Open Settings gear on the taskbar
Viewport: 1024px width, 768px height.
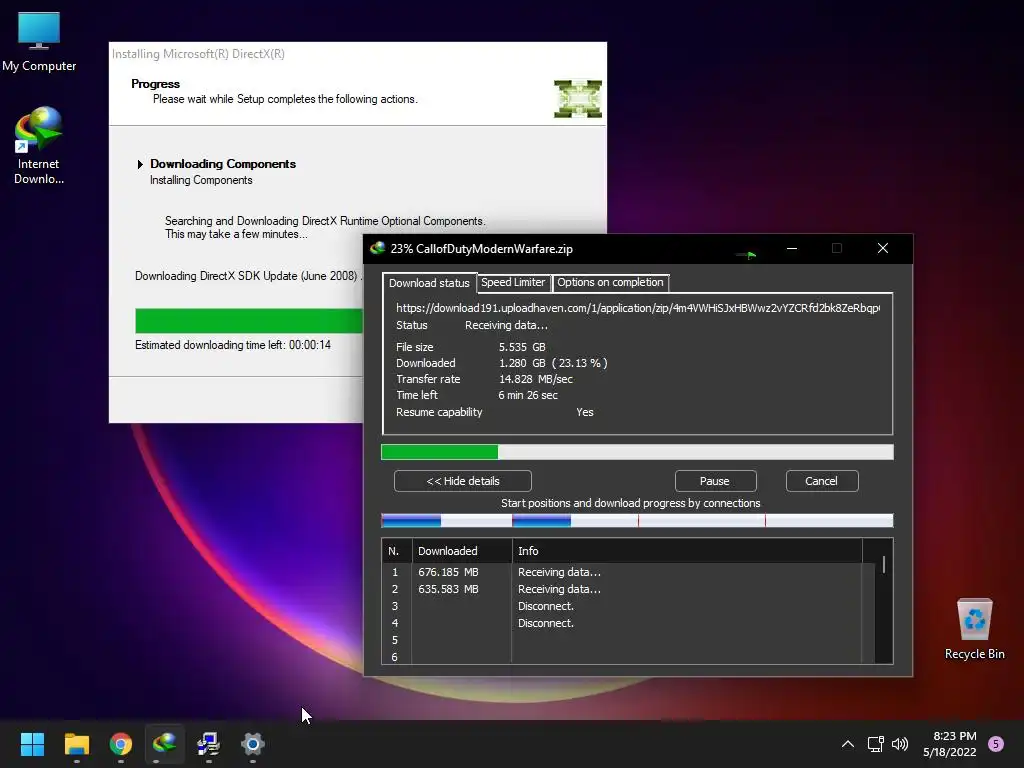coord(253,744)
